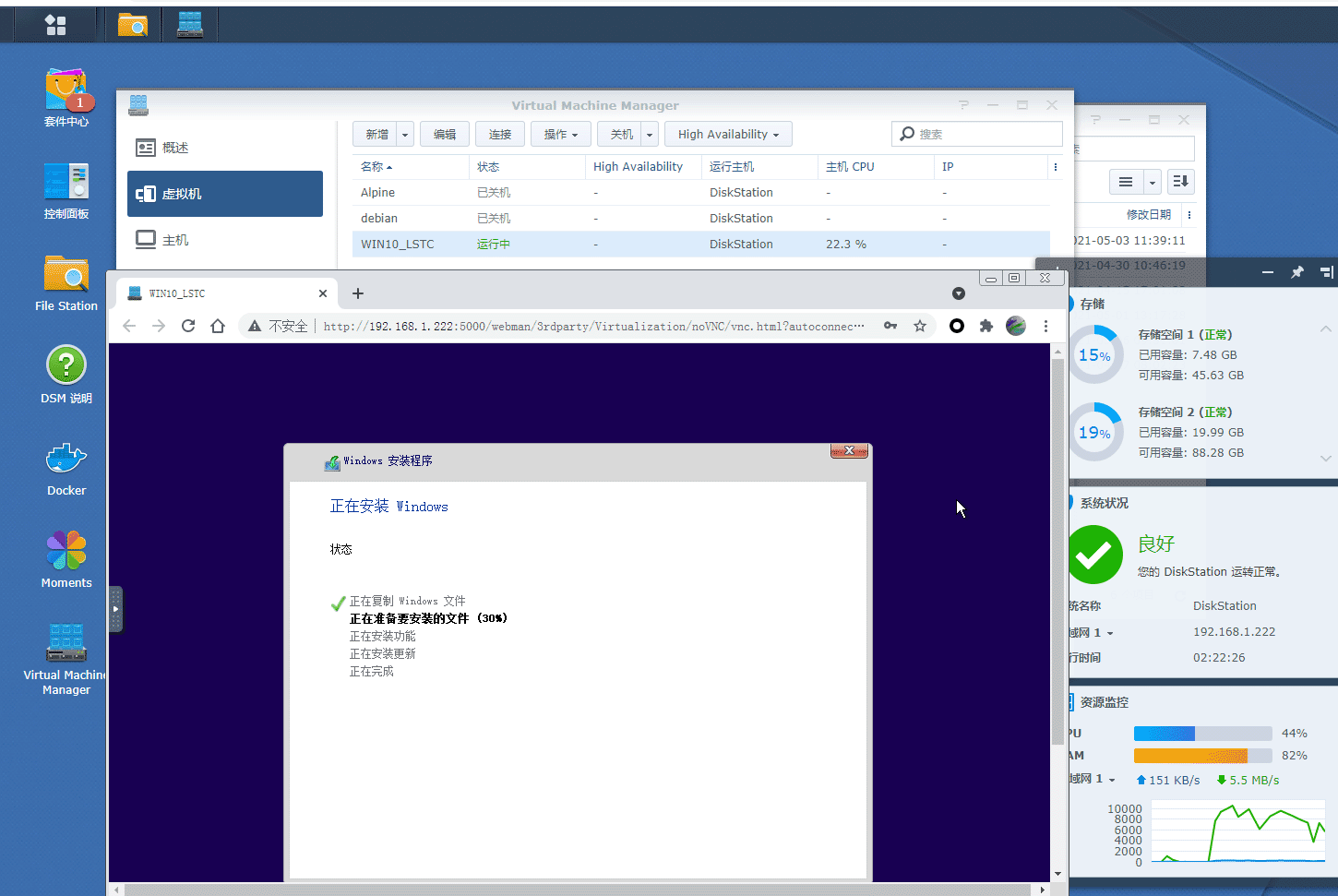Select the WIN10_LSTC virtual machine row
1338x896 pixels.
[x=701, y=245]
